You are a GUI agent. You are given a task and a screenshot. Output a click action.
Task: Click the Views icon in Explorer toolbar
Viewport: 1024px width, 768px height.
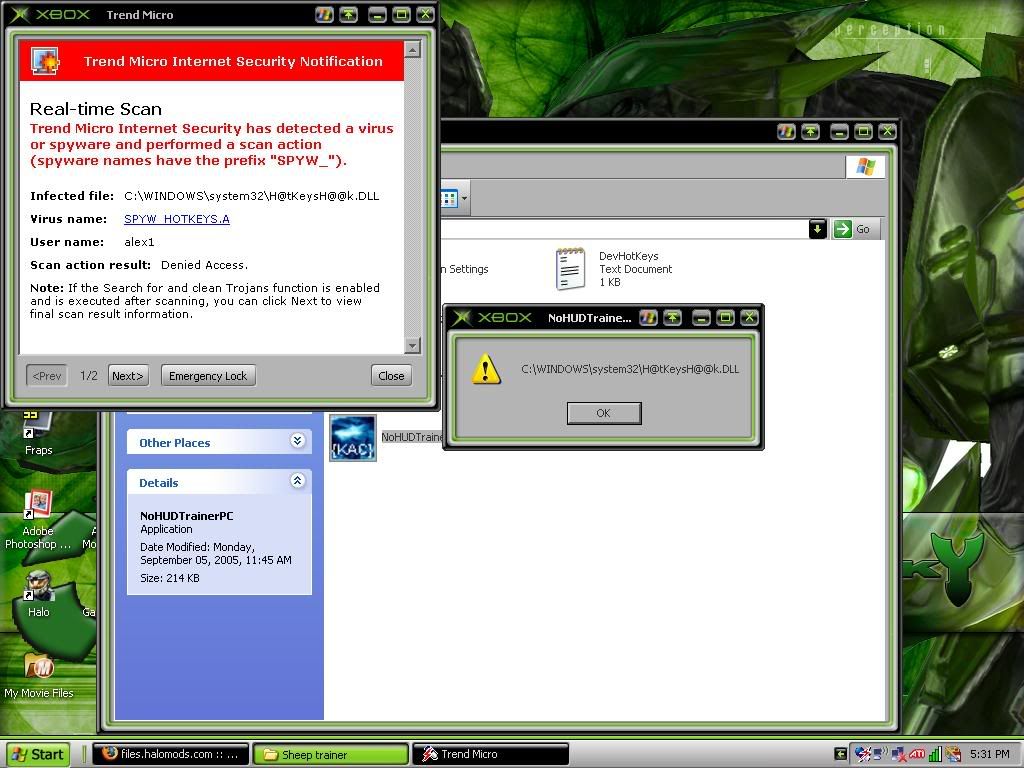[449, 199]
